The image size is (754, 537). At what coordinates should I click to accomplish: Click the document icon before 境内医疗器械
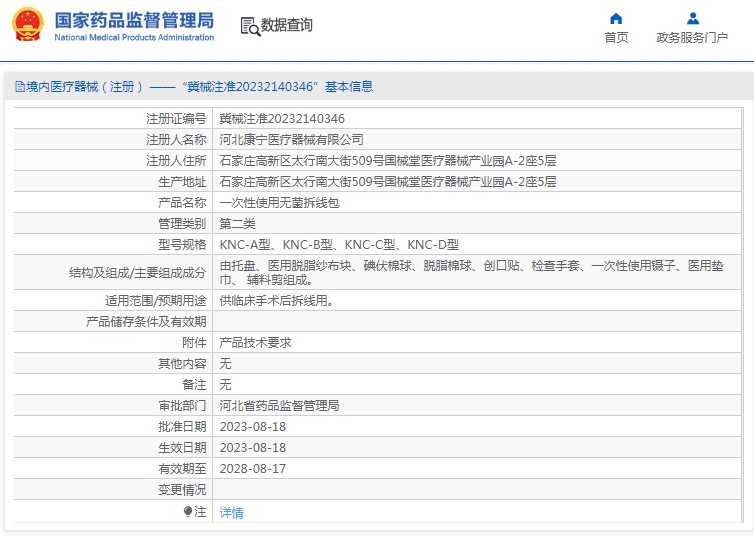point(20,87)
